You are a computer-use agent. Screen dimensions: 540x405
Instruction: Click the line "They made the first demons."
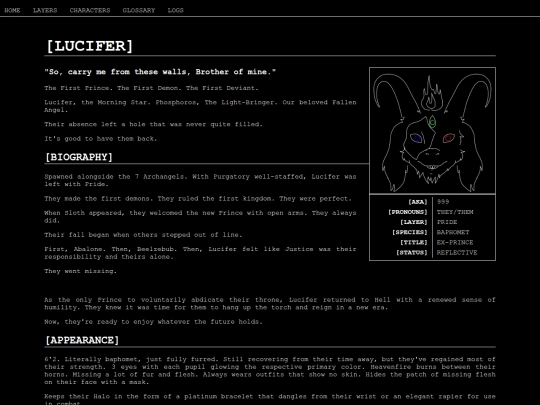coord(198,199)
